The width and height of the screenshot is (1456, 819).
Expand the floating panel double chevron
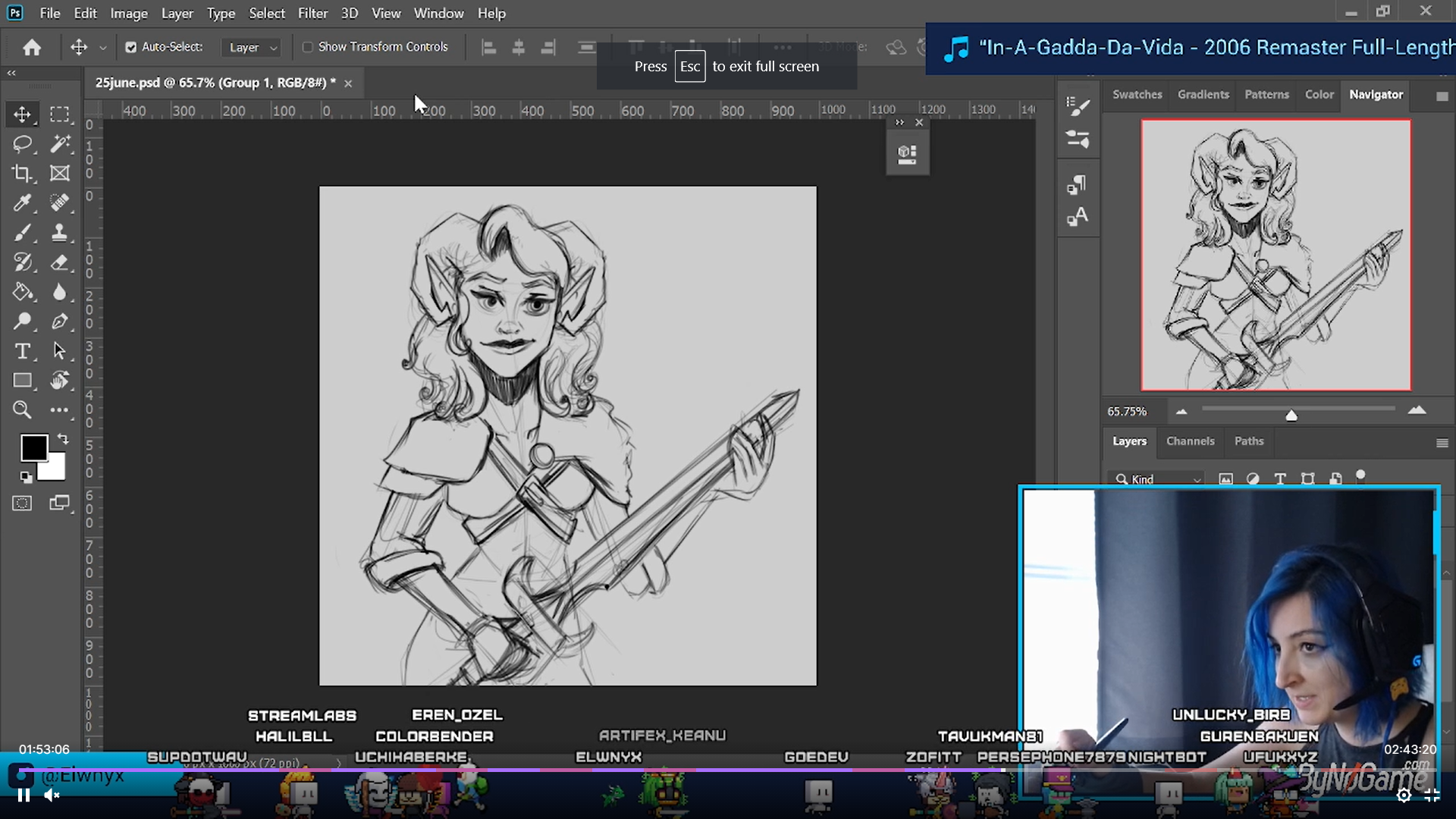[899, 122]
